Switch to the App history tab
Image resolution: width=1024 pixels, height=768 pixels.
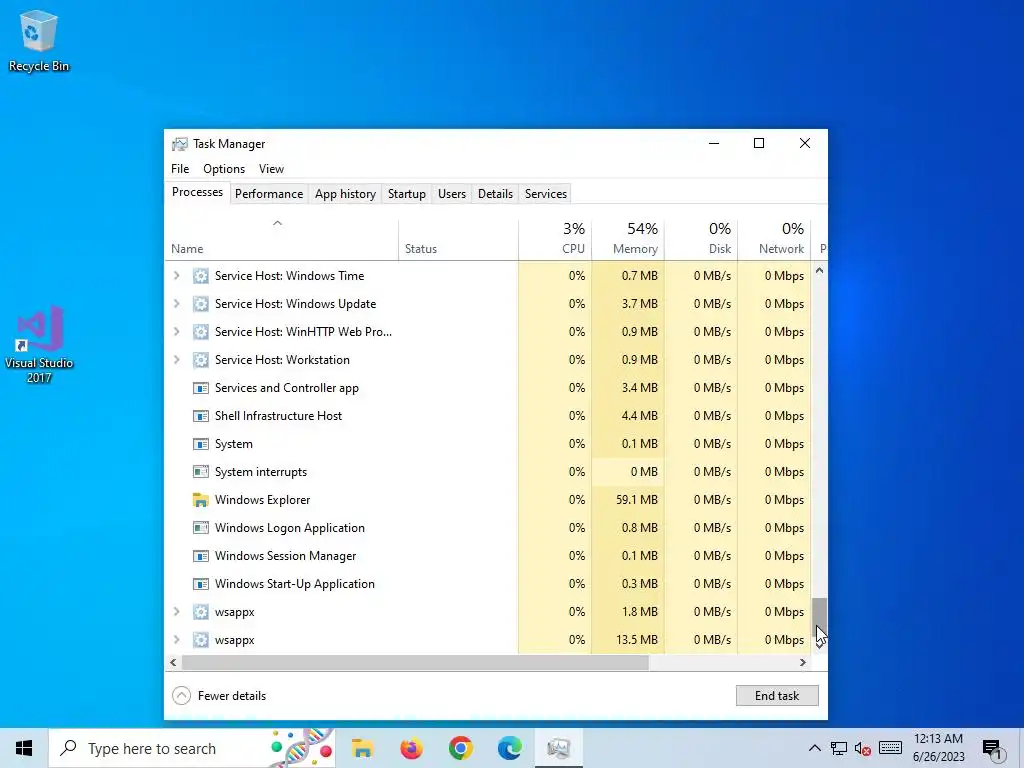coord(345,194)
